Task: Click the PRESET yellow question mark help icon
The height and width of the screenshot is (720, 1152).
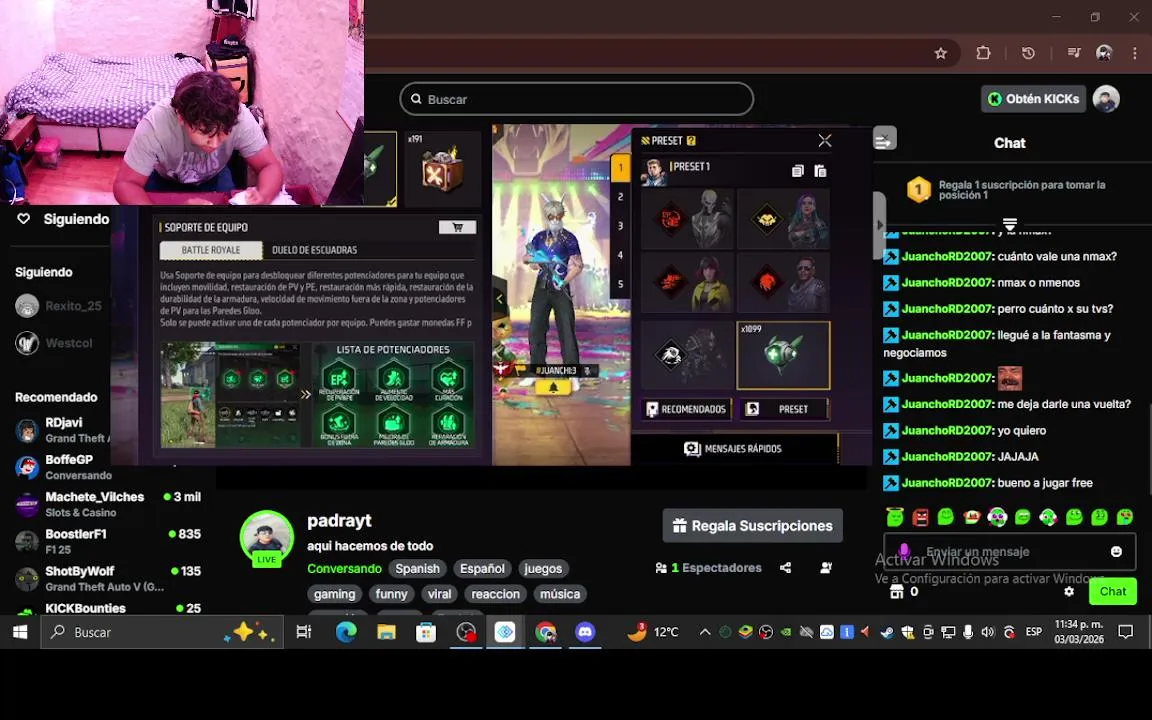Action: click(x=691, y=140)
